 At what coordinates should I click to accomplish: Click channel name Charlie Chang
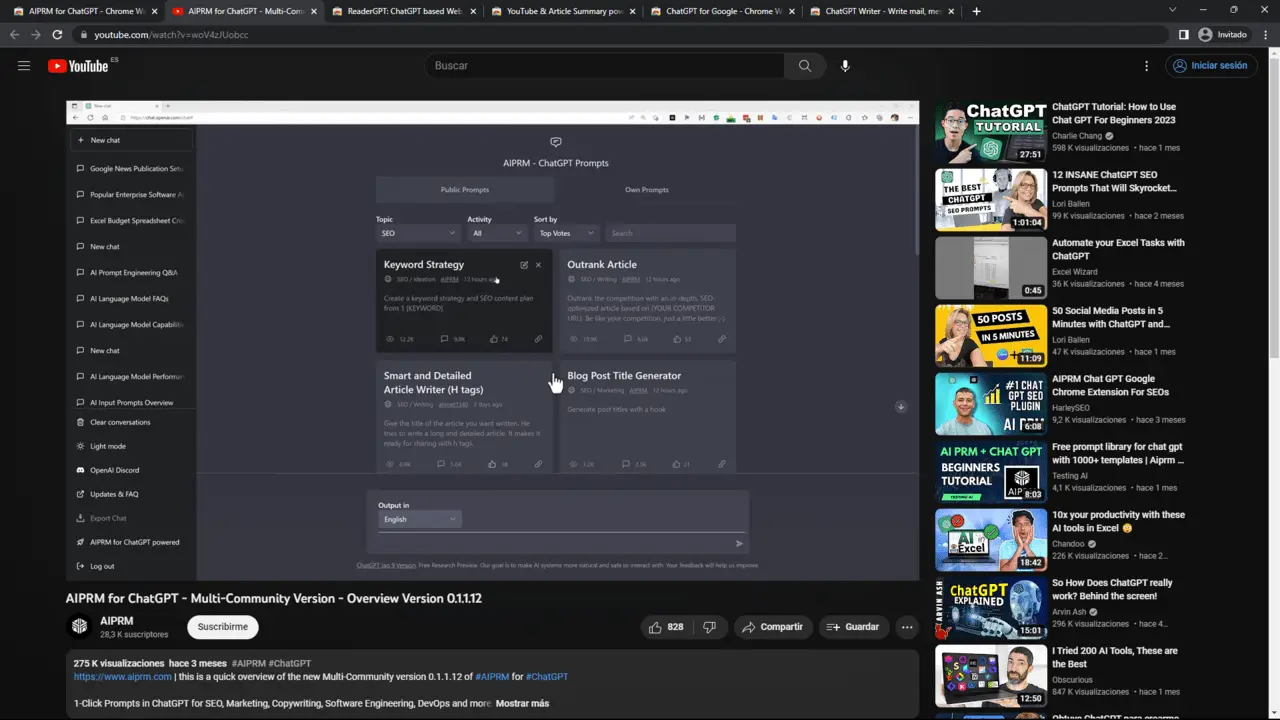point(1076,136)
